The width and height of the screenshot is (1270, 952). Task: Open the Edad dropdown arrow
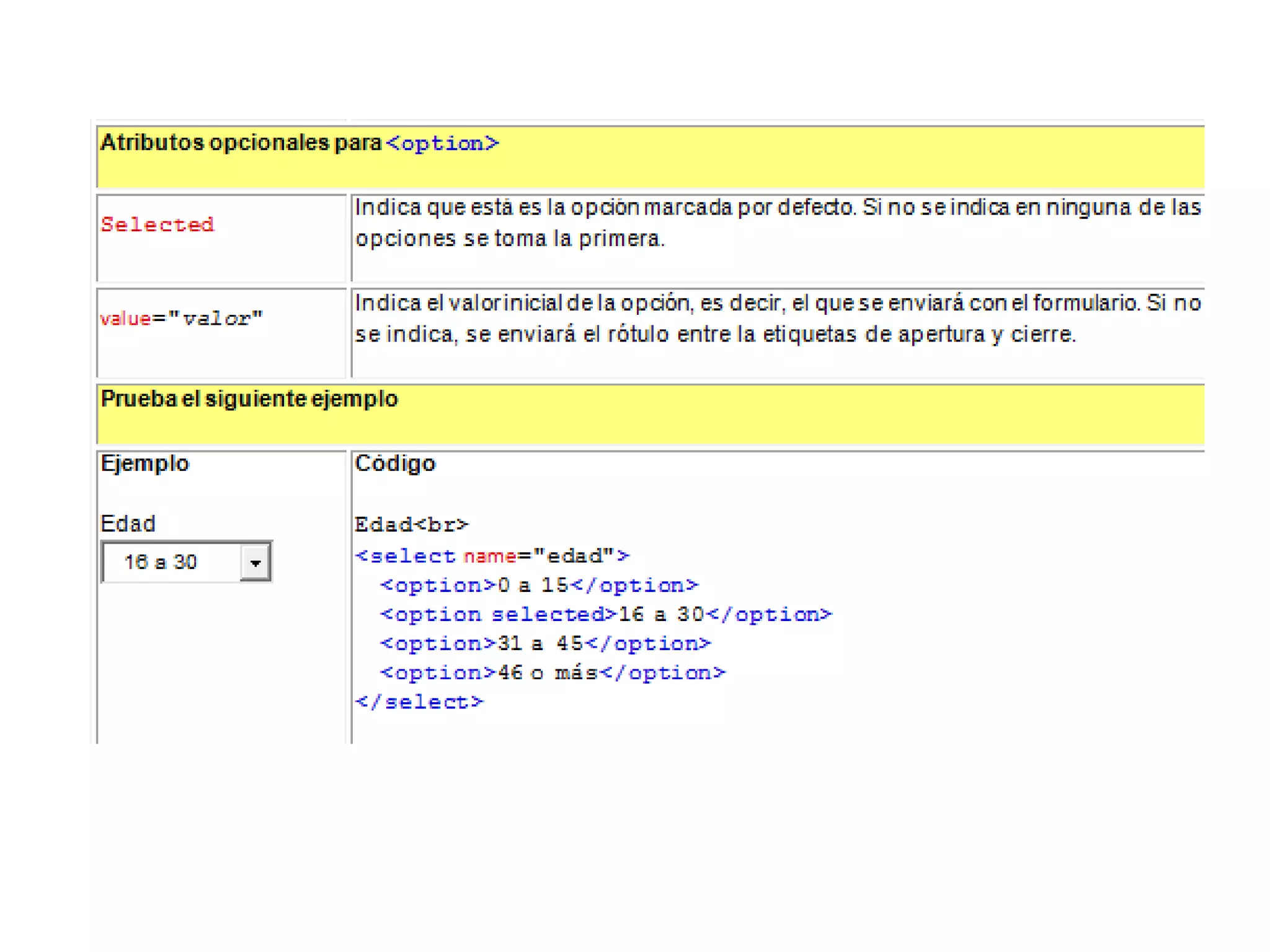(255, 562)
